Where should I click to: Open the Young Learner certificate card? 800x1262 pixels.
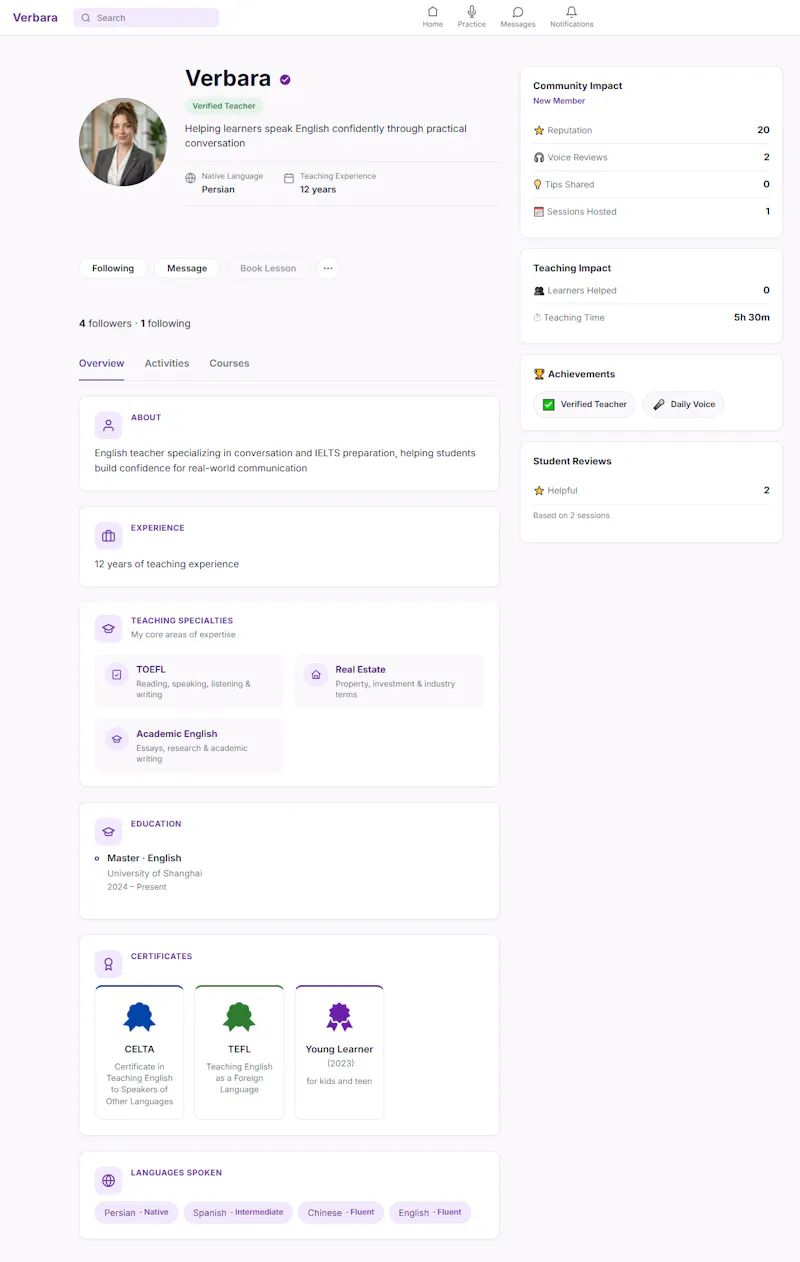tap(340, 1052)
